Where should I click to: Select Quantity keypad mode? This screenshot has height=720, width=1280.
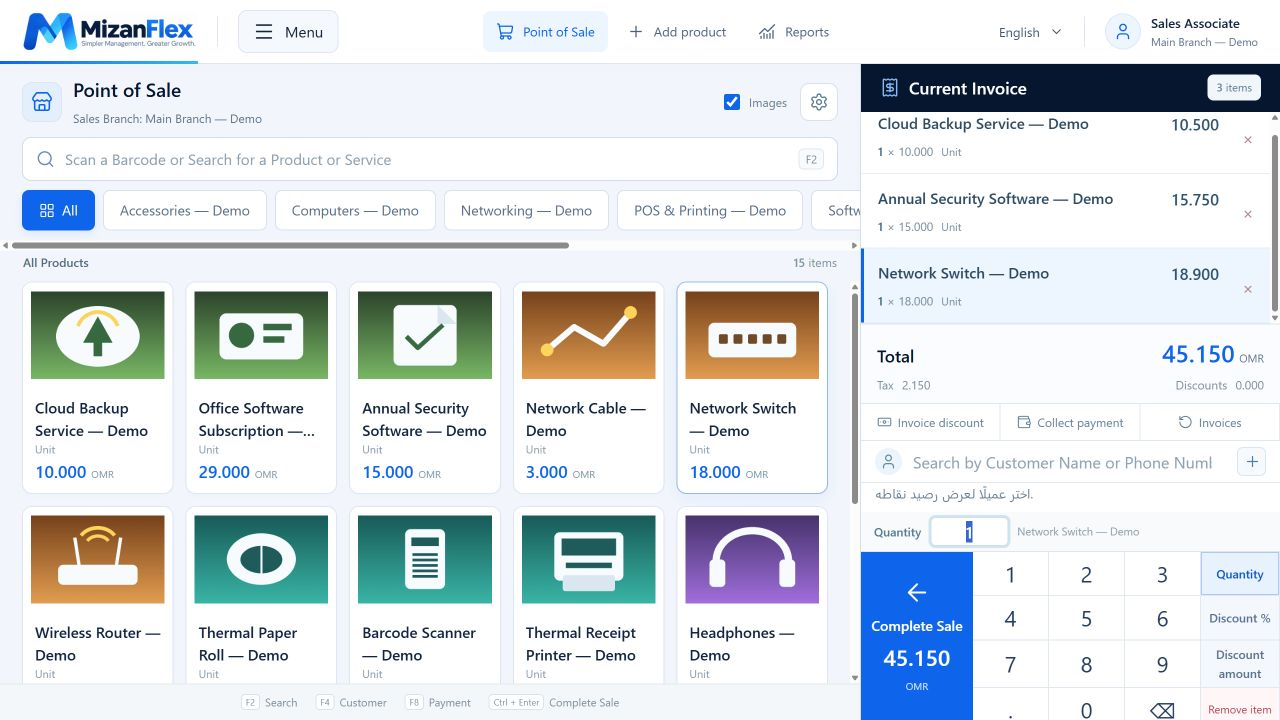point(1240,574)
